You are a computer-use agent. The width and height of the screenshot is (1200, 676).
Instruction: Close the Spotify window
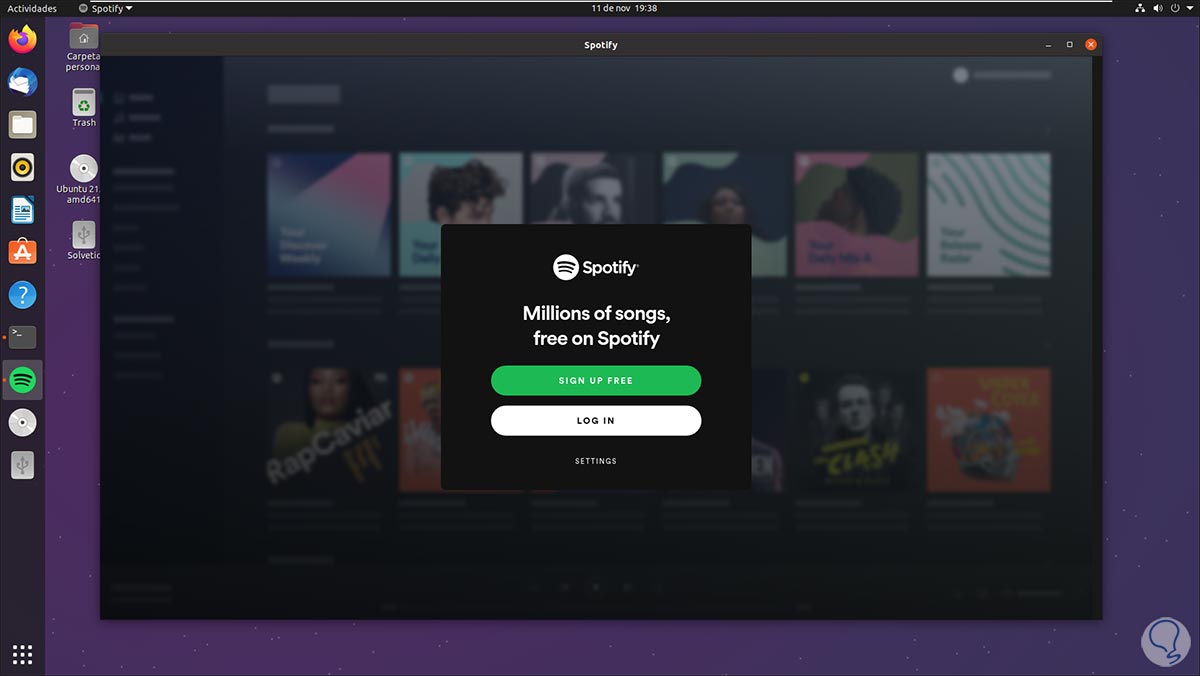(x=1092, y=45)
